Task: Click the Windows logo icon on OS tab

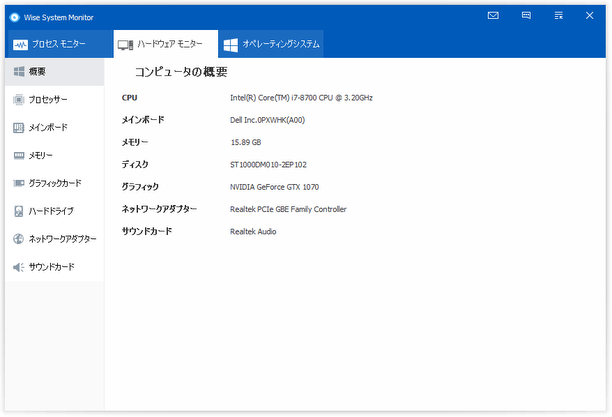Action: [231, 45]
